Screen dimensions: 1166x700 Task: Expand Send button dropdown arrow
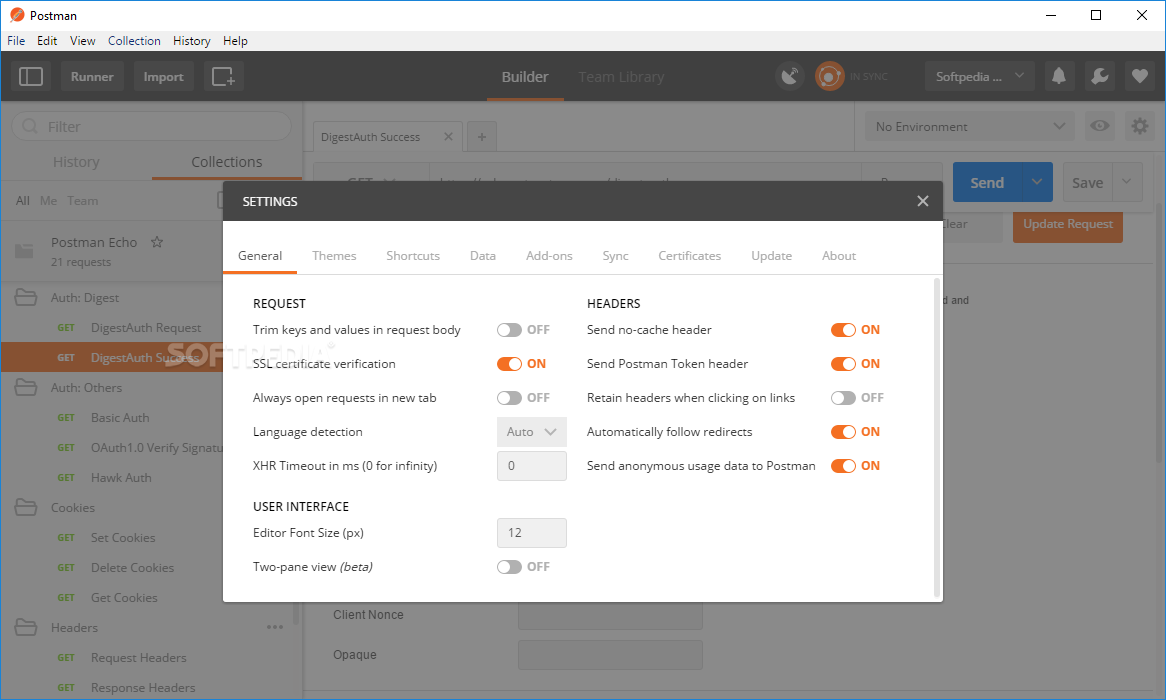pyautogui.click(x=1037, y=182)
